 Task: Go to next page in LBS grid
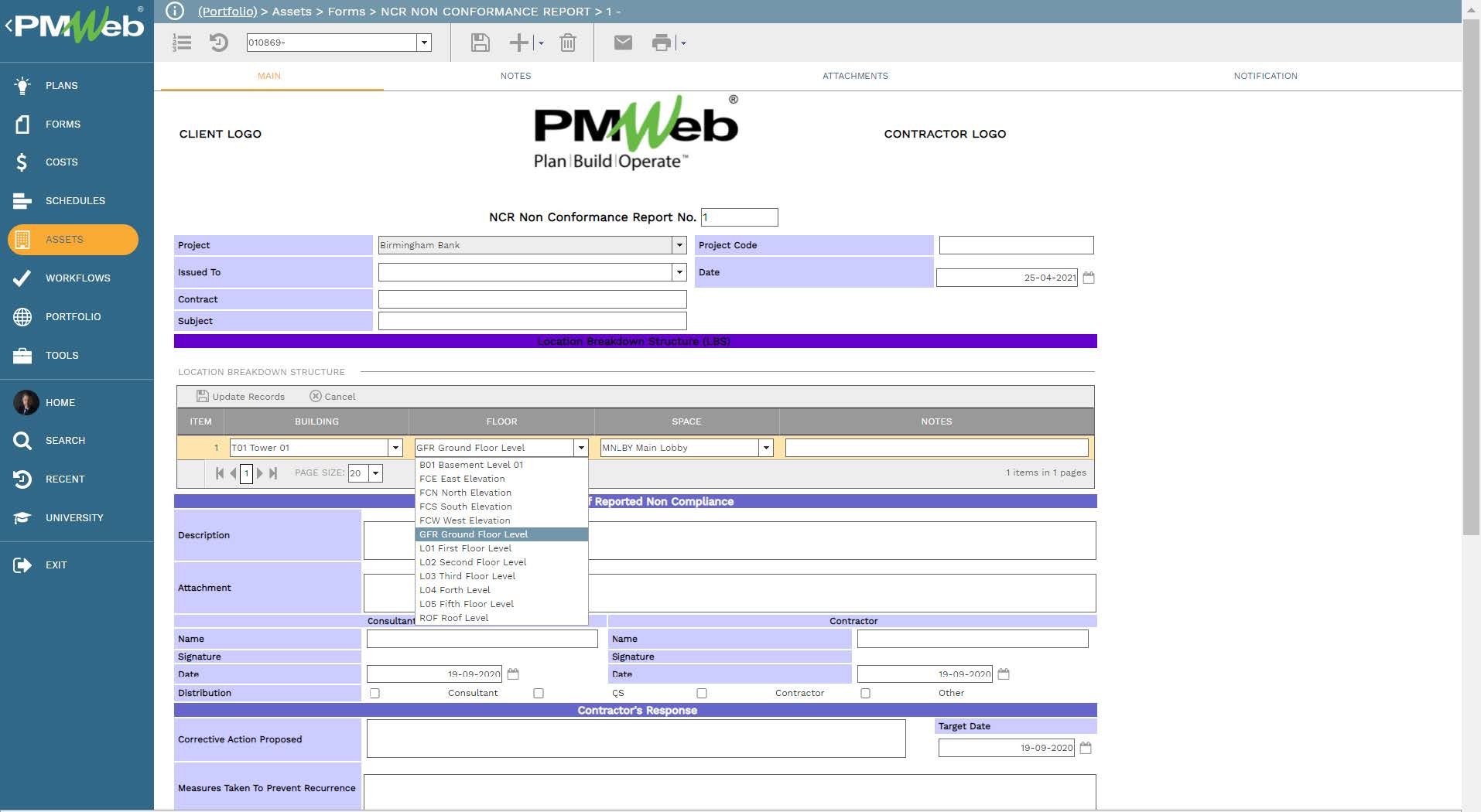tap(260, 473)
